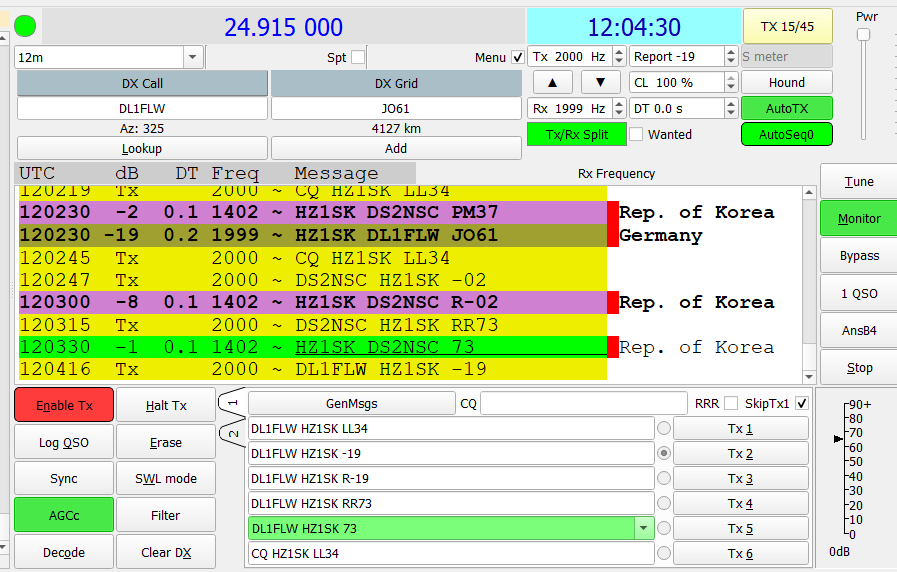This screenshot has width=897, height=572.
Task: Toggle the Tx/Rx Split button
Action: pyautogui.click(x=577, y=134)
